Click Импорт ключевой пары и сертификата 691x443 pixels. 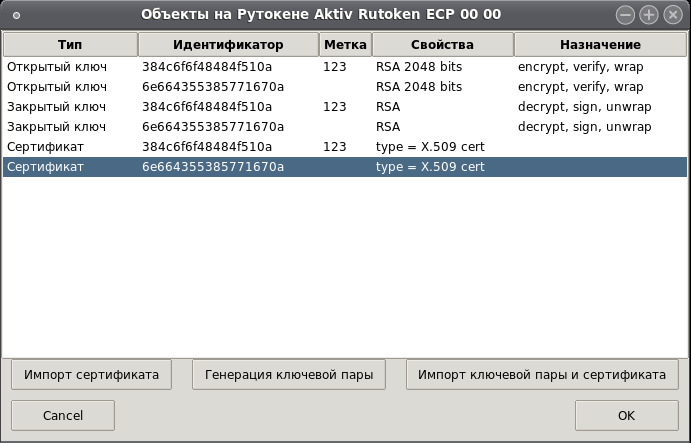click(542, 375)
